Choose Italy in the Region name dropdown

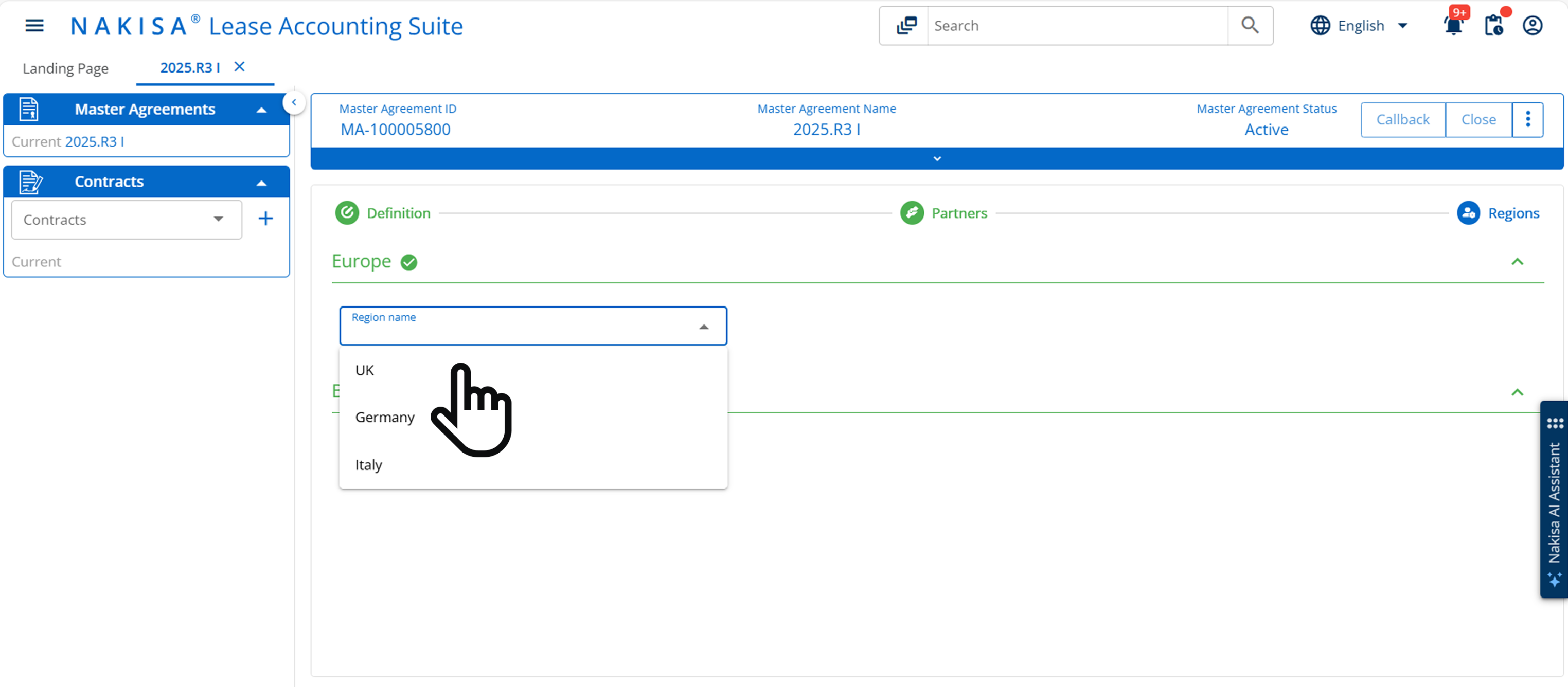368,465
